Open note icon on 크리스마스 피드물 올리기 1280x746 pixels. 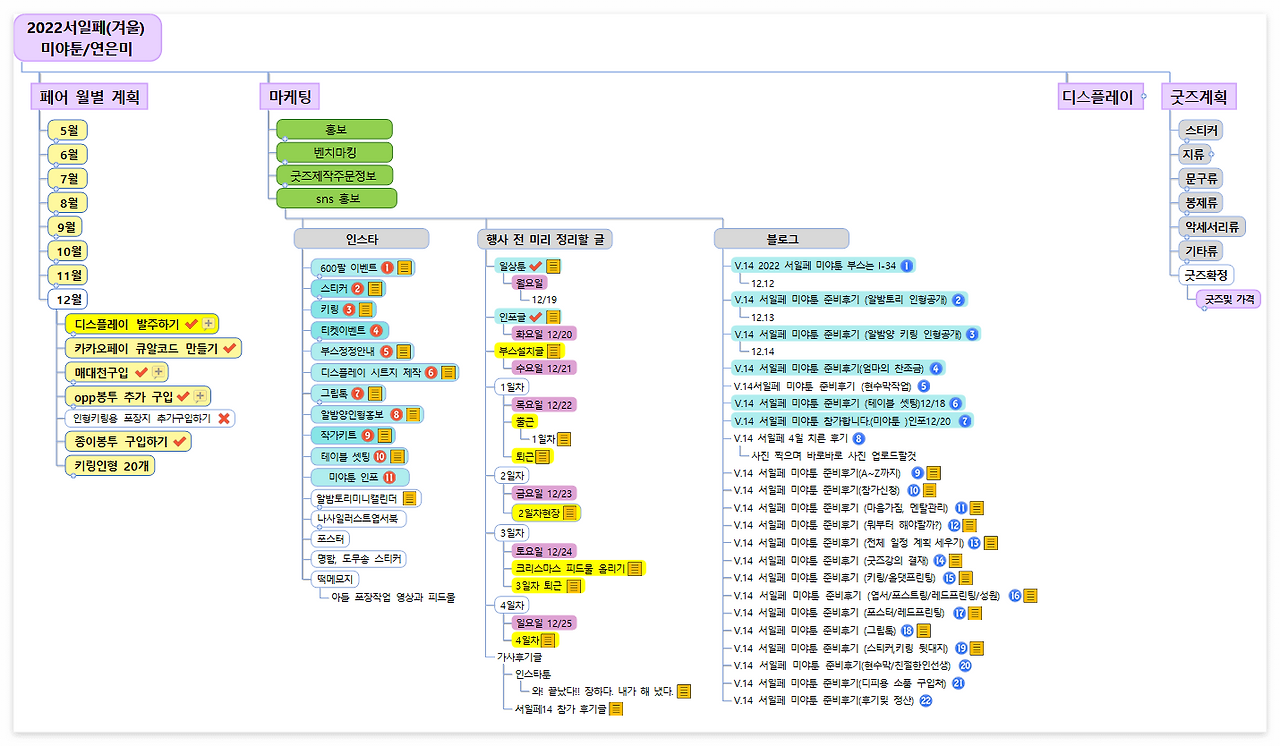coord(634,568)
